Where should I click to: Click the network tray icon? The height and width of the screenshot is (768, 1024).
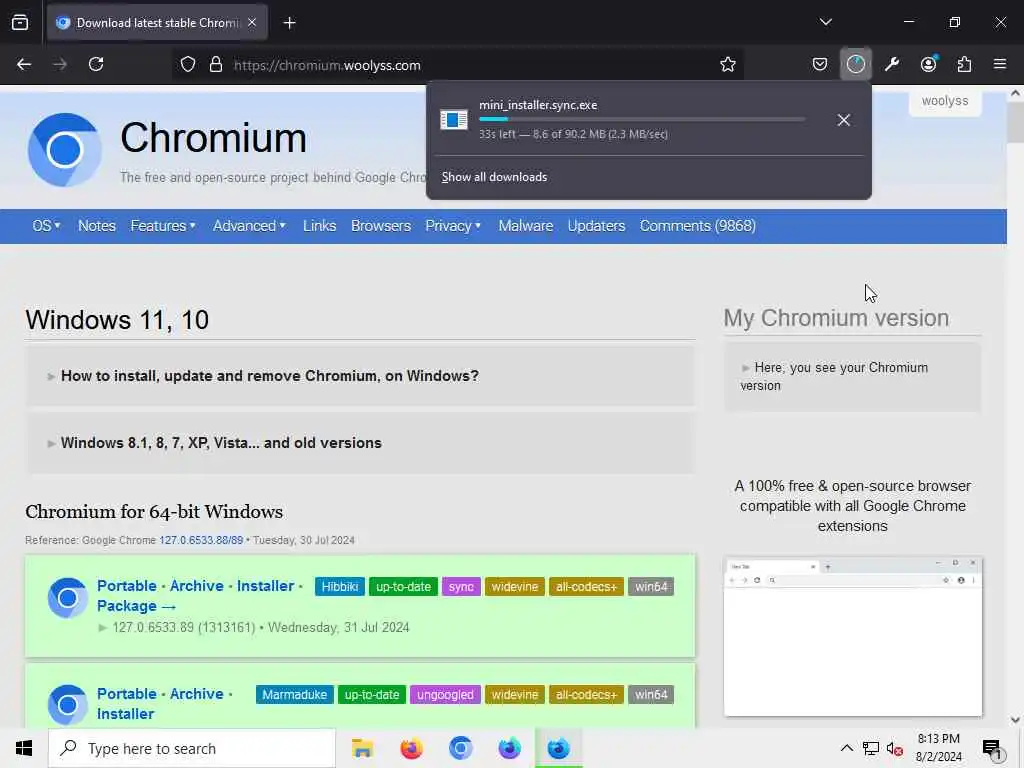871,748
